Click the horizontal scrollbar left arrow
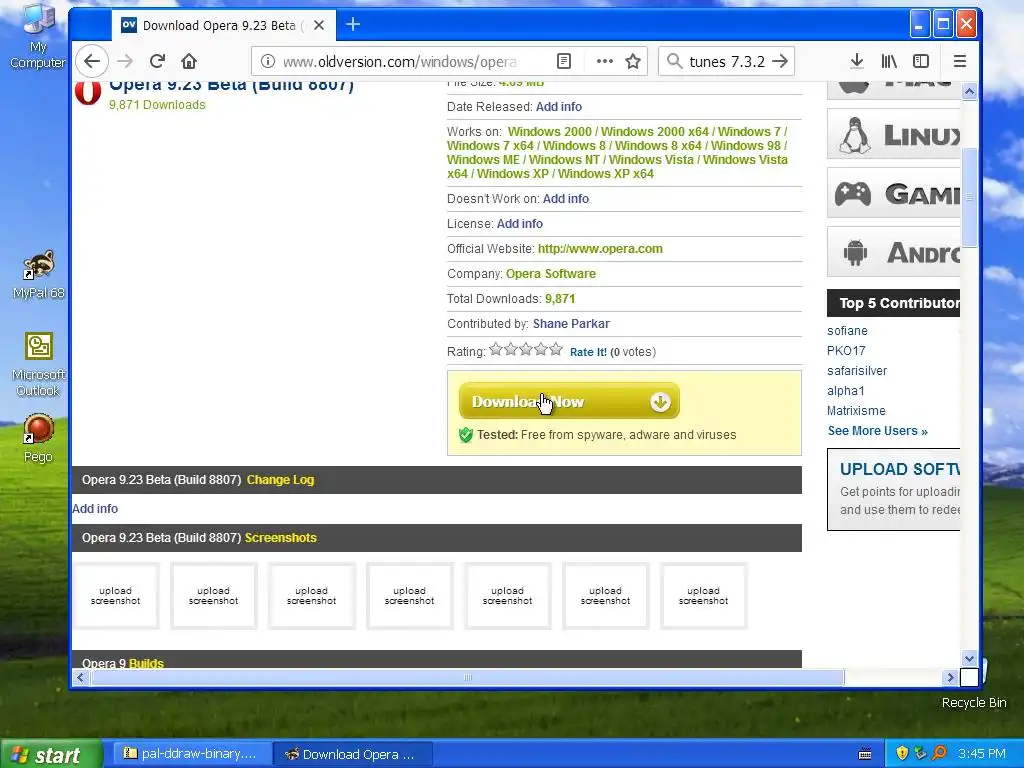This screenshot has width=1024, height=768. 80,677
